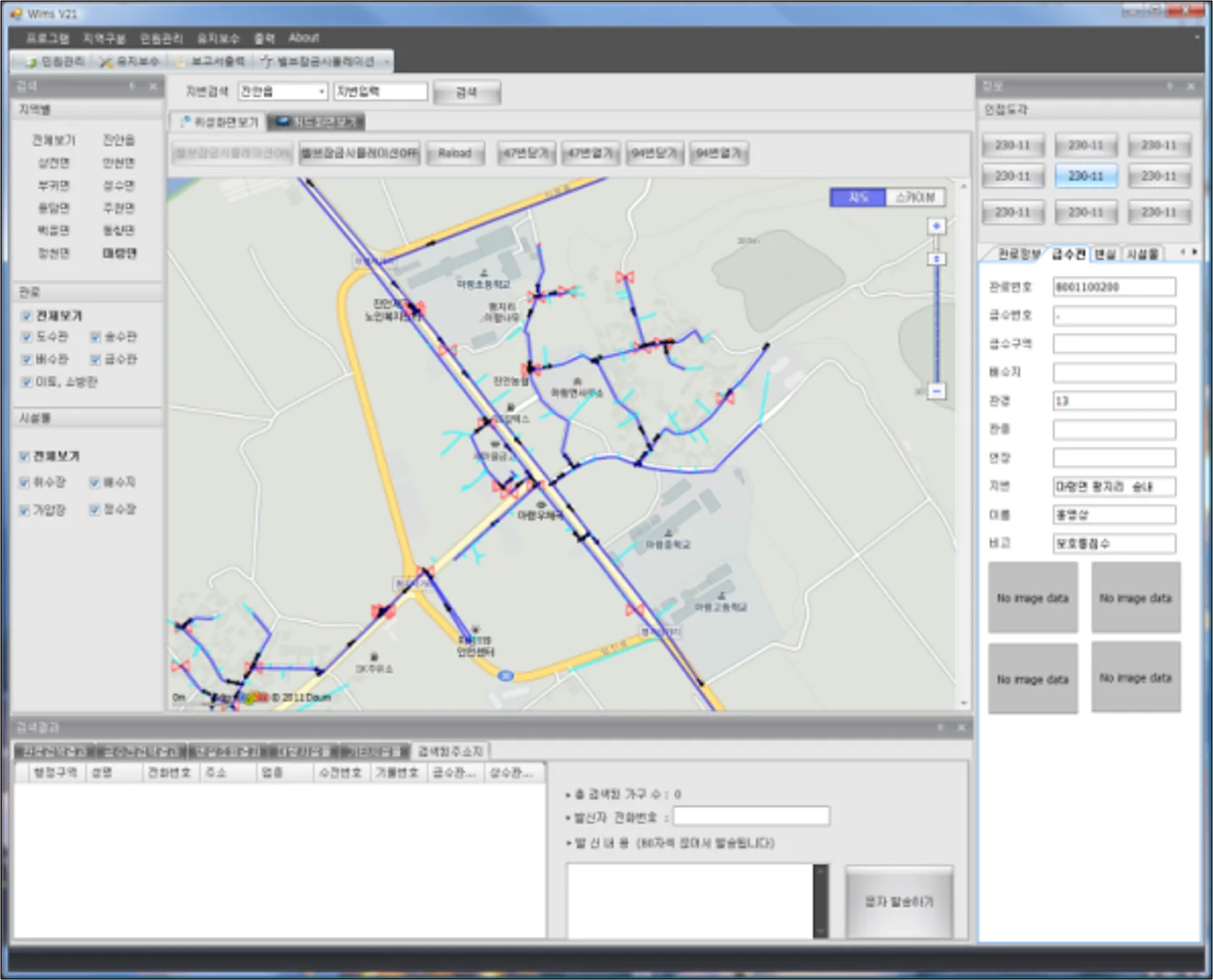The height and width of the screenshot is (980, 1213).
Task: Open the 지역구분 menu
Action: point(103,38)
